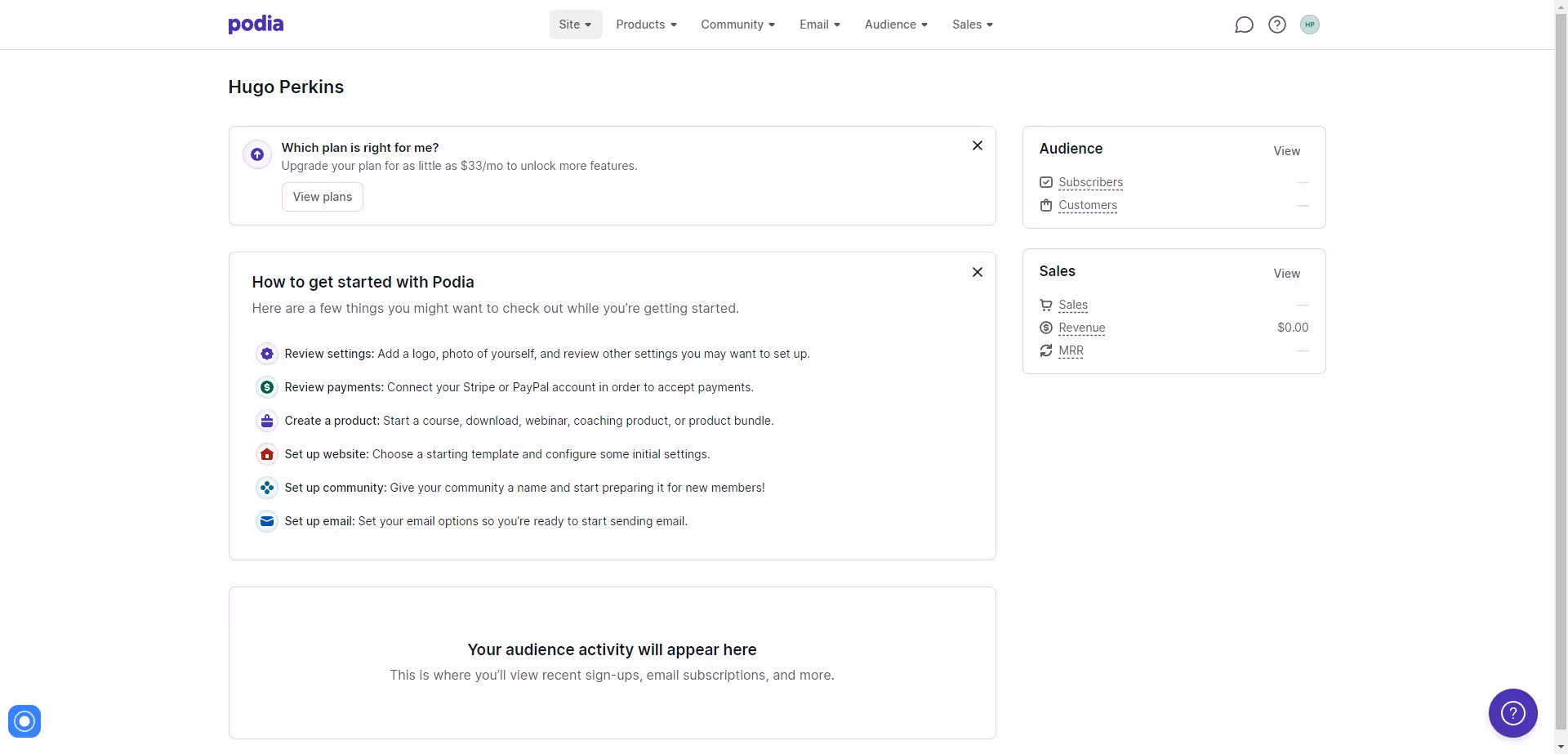
Task: Click 'Set up email:' step text
Action: [319, 521]
